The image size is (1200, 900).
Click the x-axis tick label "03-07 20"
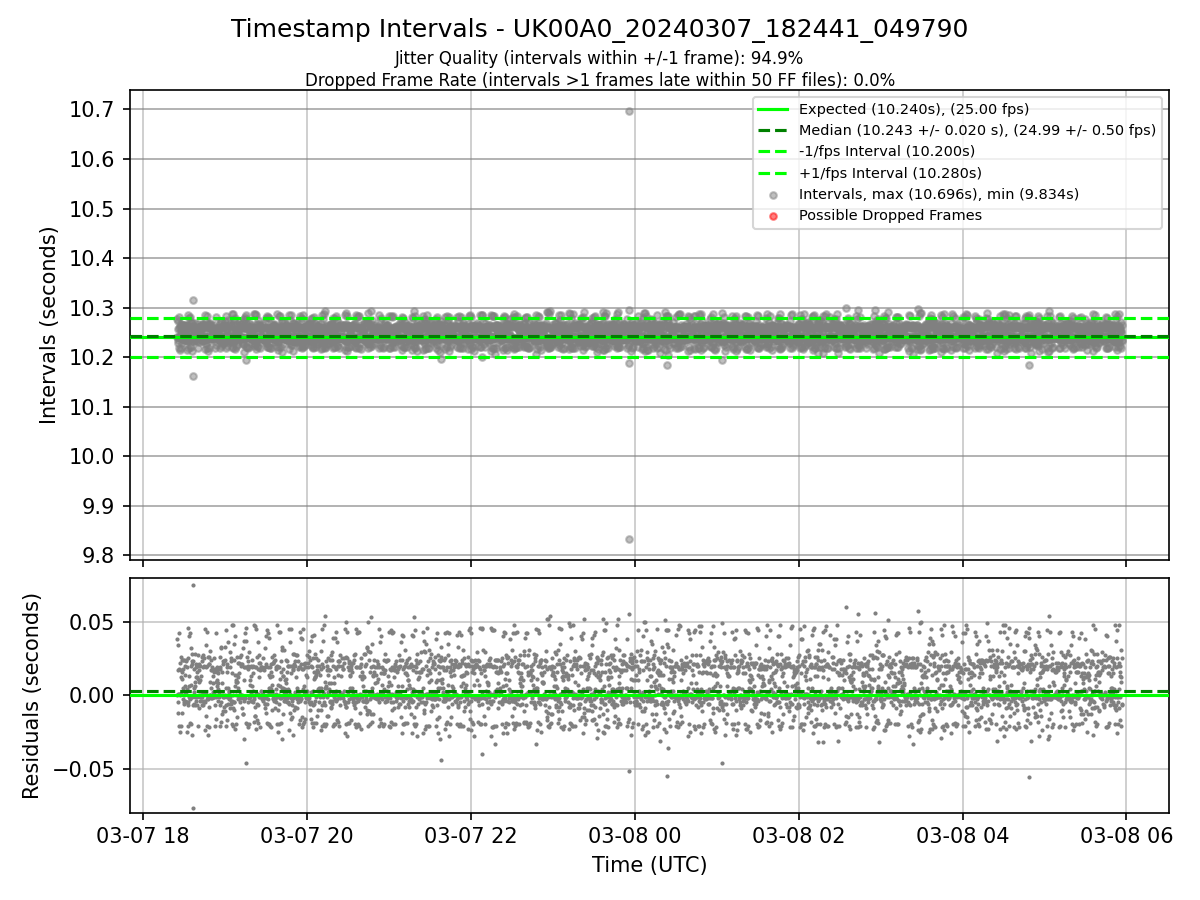tap(307, 835)
